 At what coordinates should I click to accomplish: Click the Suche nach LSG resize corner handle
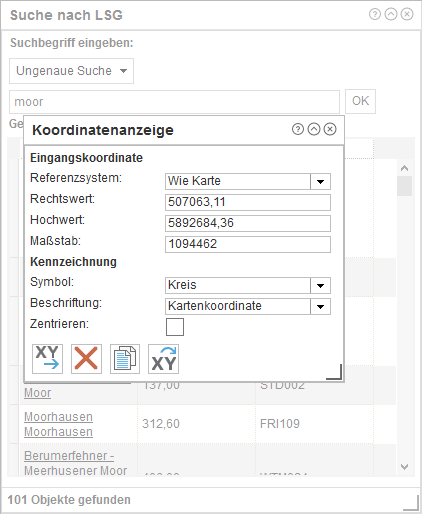pos(411,503)
